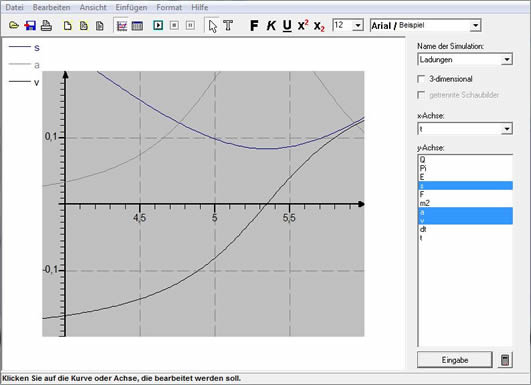Toggle italic K formatting

tap(271, 25)
